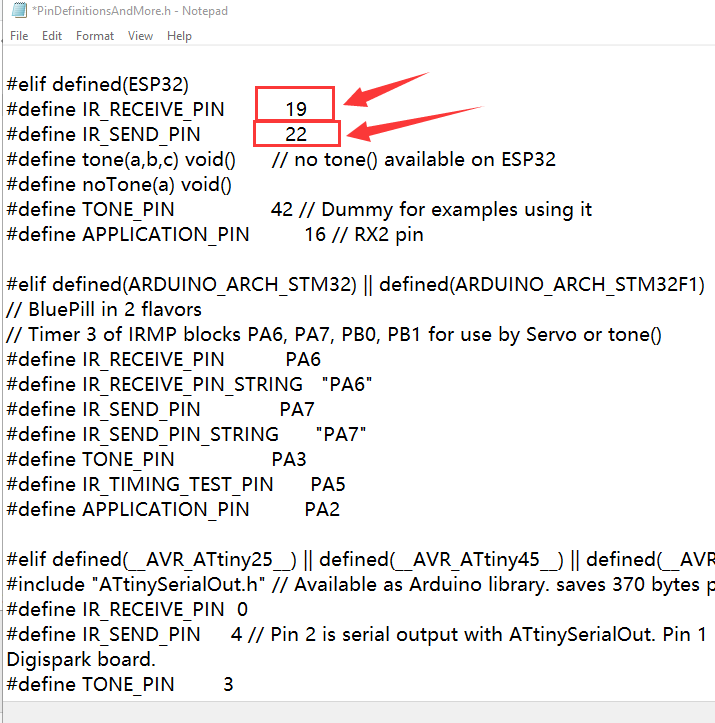Click the horizontal scrollbar at window bottom
Viewport: 715px width, 723px height.
coord(357,712)
